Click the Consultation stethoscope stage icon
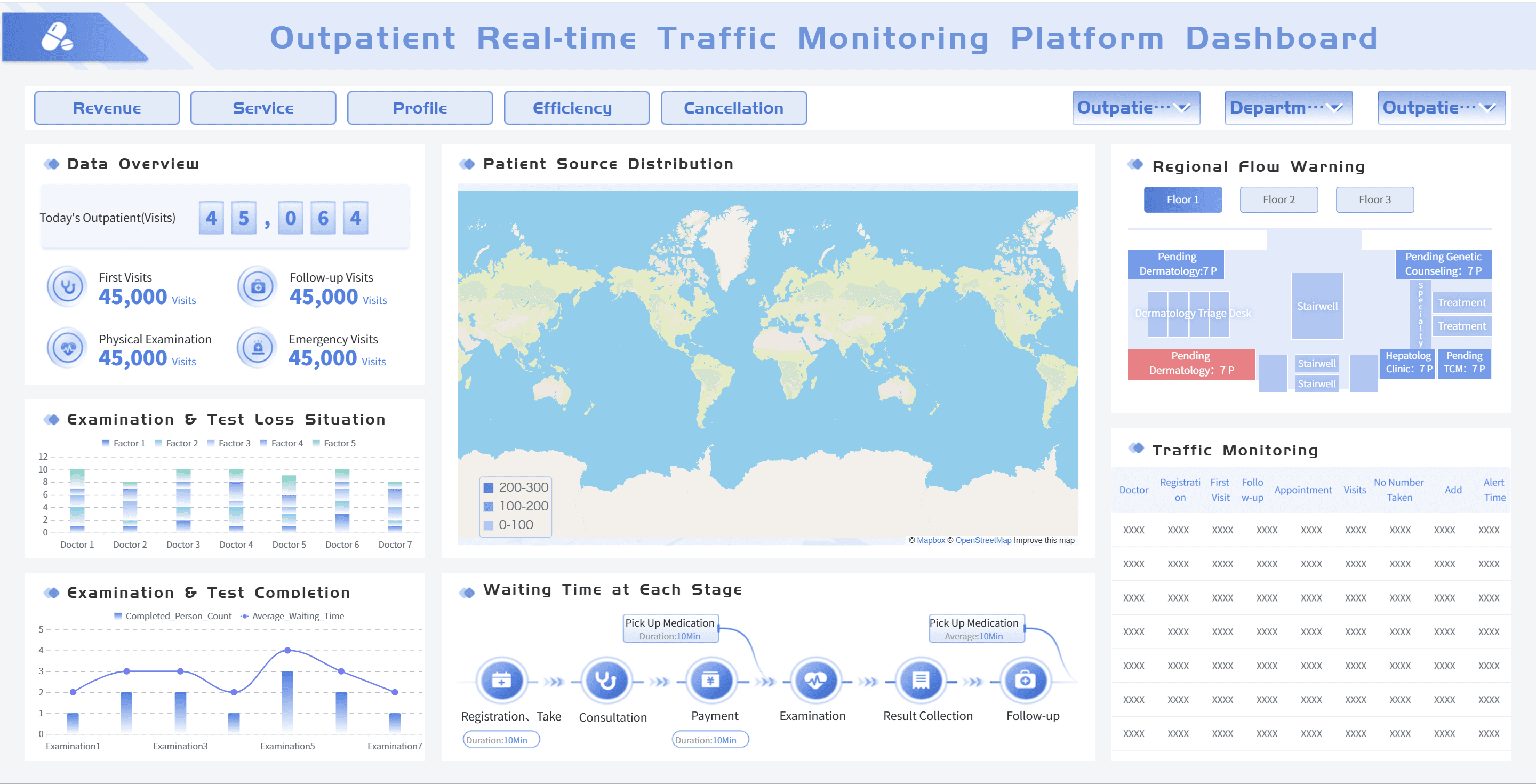The image size is (1536, 784). click(606, 680)
